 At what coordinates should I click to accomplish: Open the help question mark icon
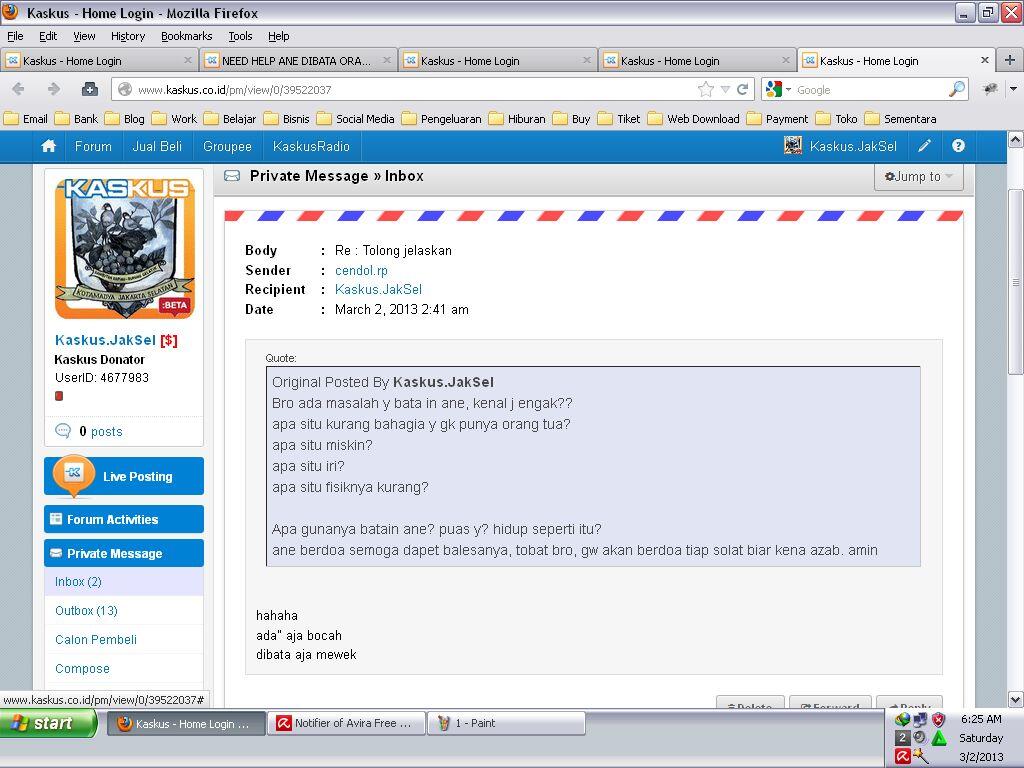tap(958, 146)
